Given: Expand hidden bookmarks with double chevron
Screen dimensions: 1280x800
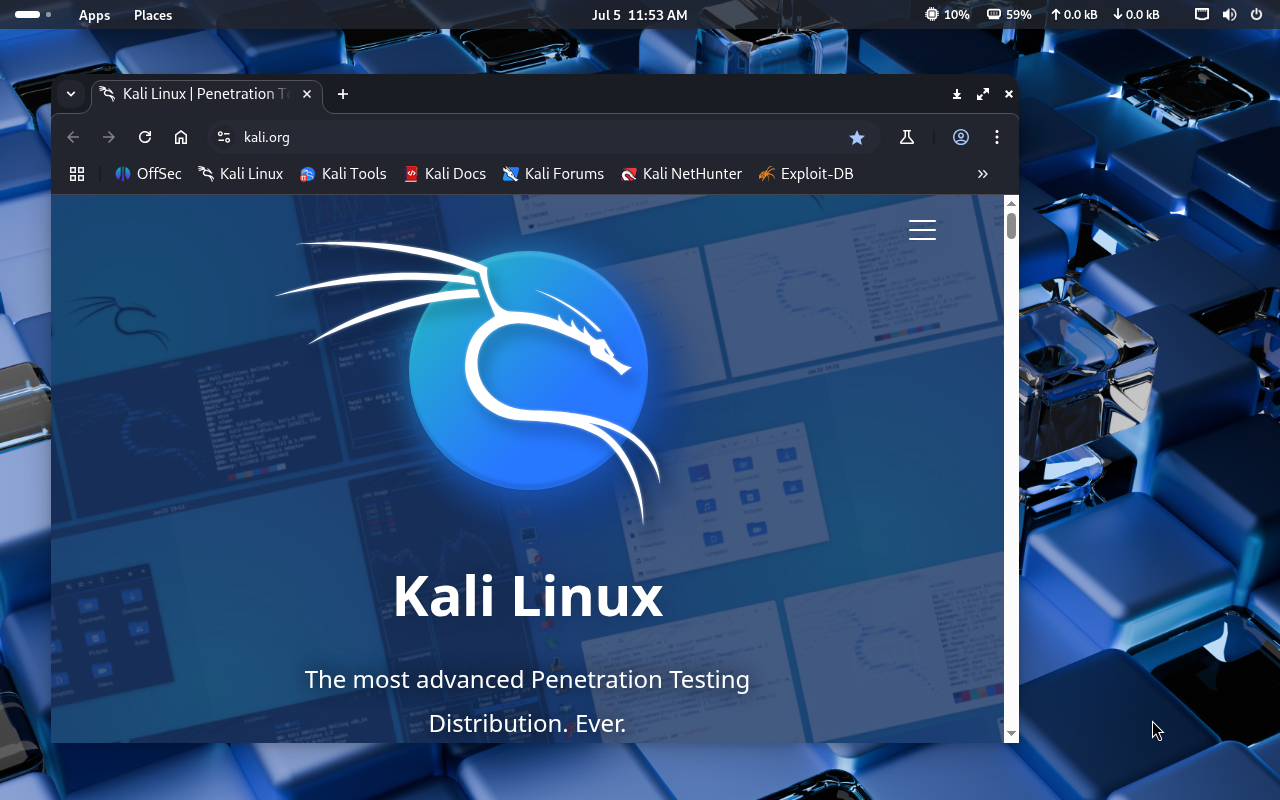Looking at the screenshot, I should (x=983, y=174).
